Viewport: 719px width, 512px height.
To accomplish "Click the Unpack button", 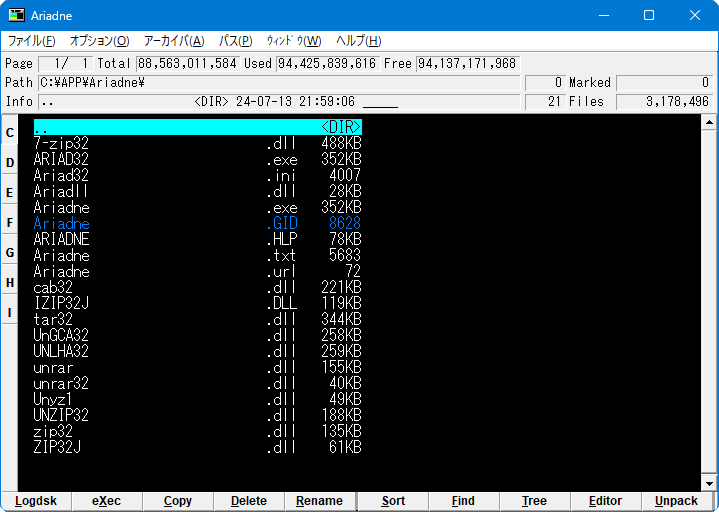I will 677,501.
